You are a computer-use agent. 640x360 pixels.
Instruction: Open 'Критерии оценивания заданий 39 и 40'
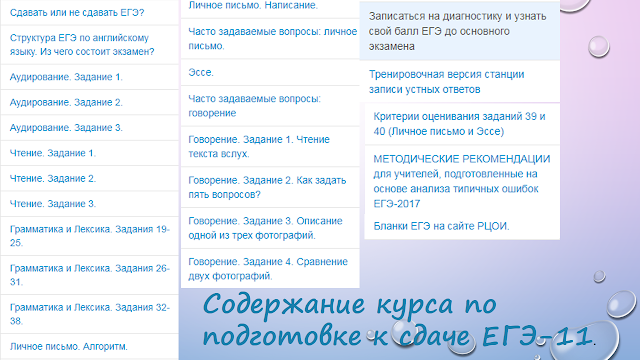459,124
